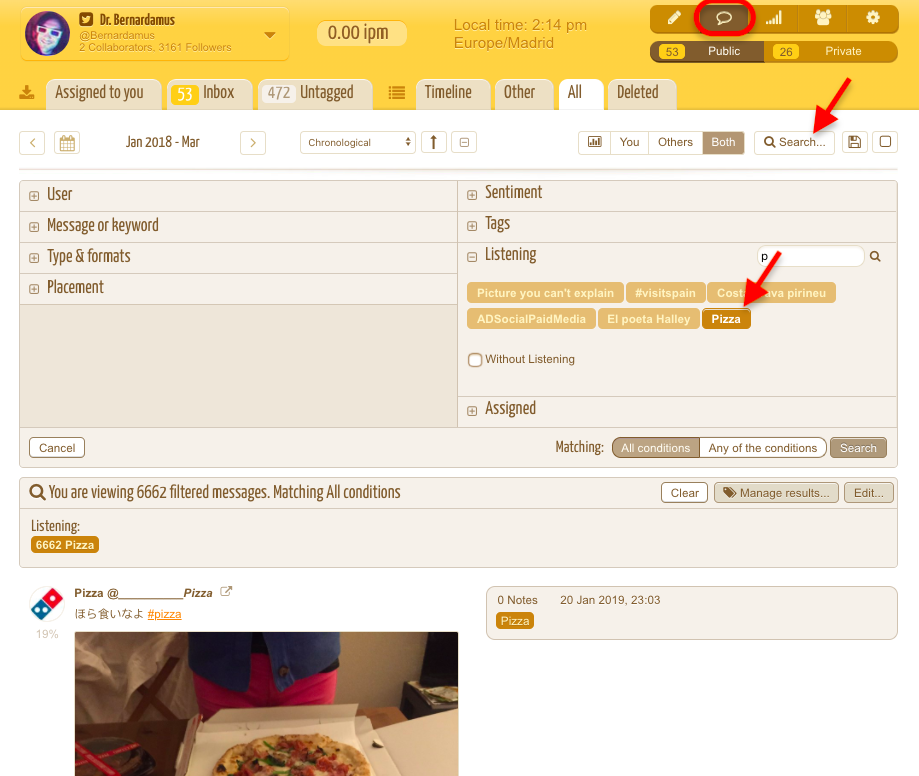The width and height of the screenshot is (919, 776).
Task: Open the Assigned to you tab
Action: pos(104,94)
